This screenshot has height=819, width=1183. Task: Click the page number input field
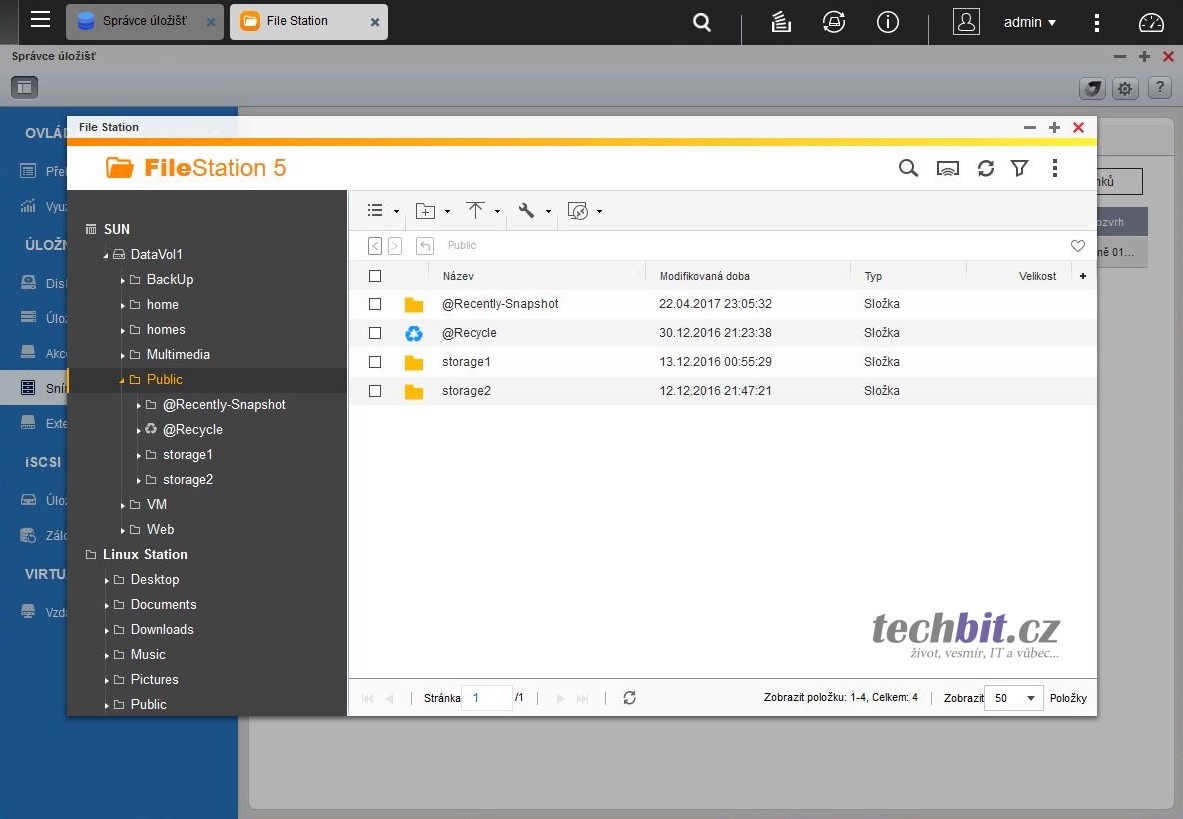coord(487,698)
